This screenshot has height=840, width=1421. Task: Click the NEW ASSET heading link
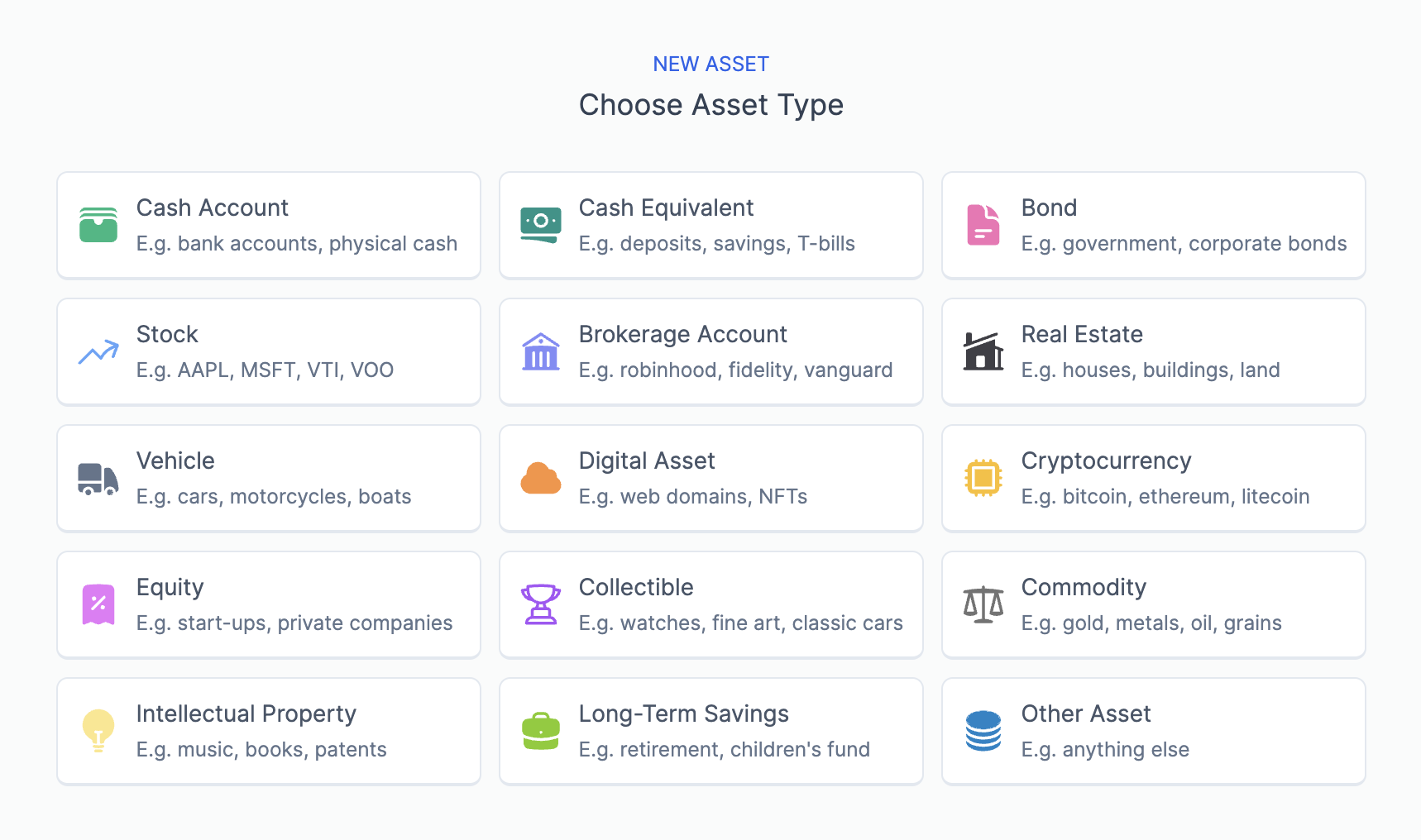coord(710,64)
